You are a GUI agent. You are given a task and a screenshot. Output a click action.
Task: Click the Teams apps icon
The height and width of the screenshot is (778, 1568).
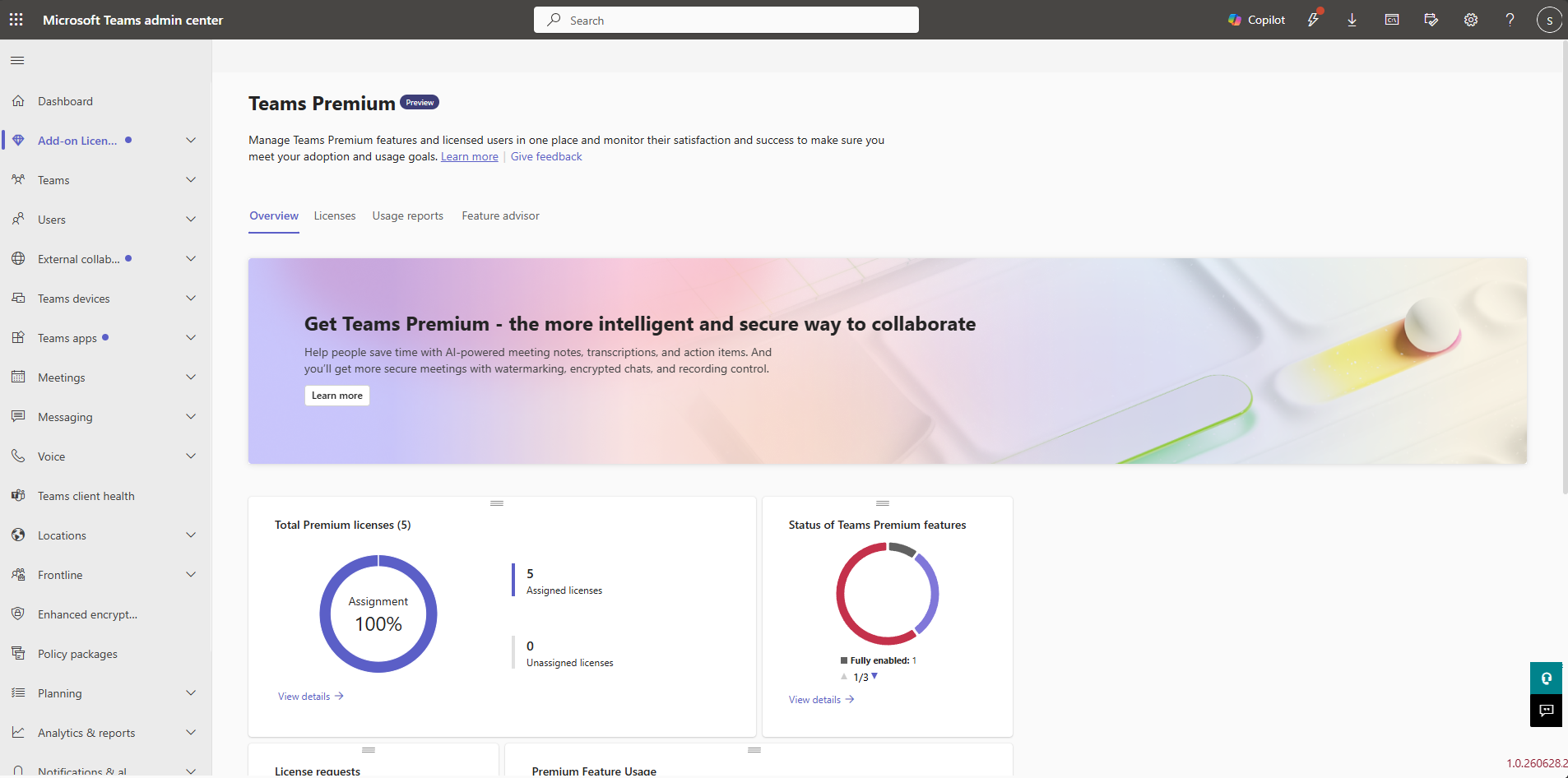point(18,338)
